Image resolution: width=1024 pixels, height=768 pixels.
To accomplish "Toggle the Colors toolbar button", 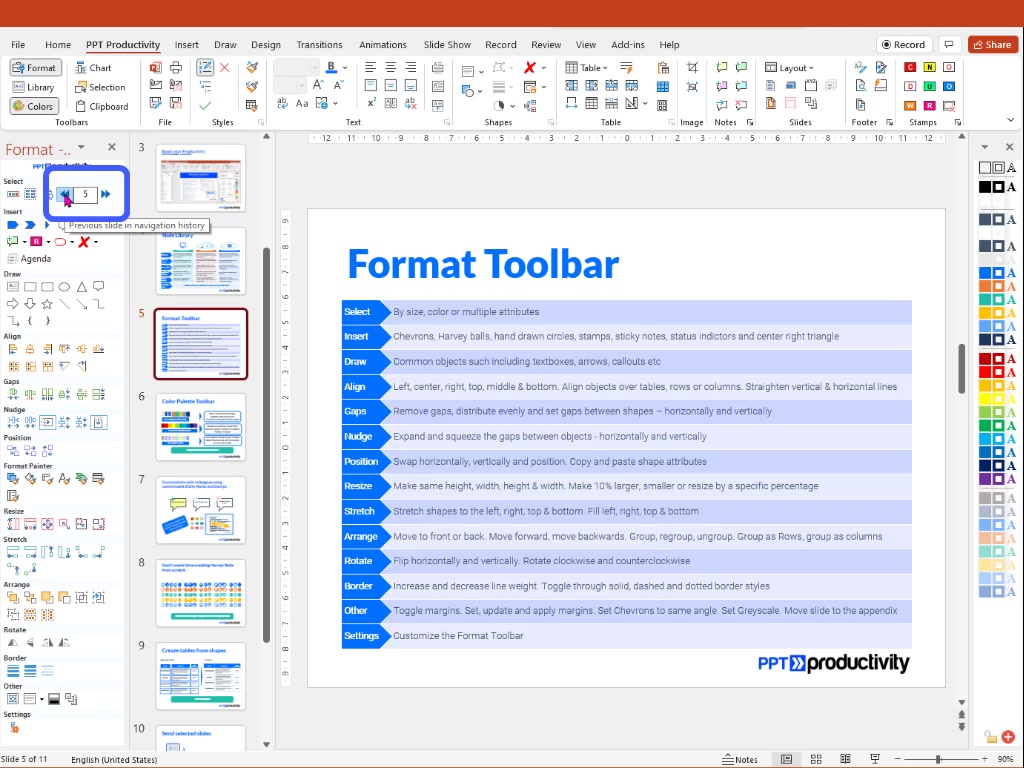I will coord(34,106).
